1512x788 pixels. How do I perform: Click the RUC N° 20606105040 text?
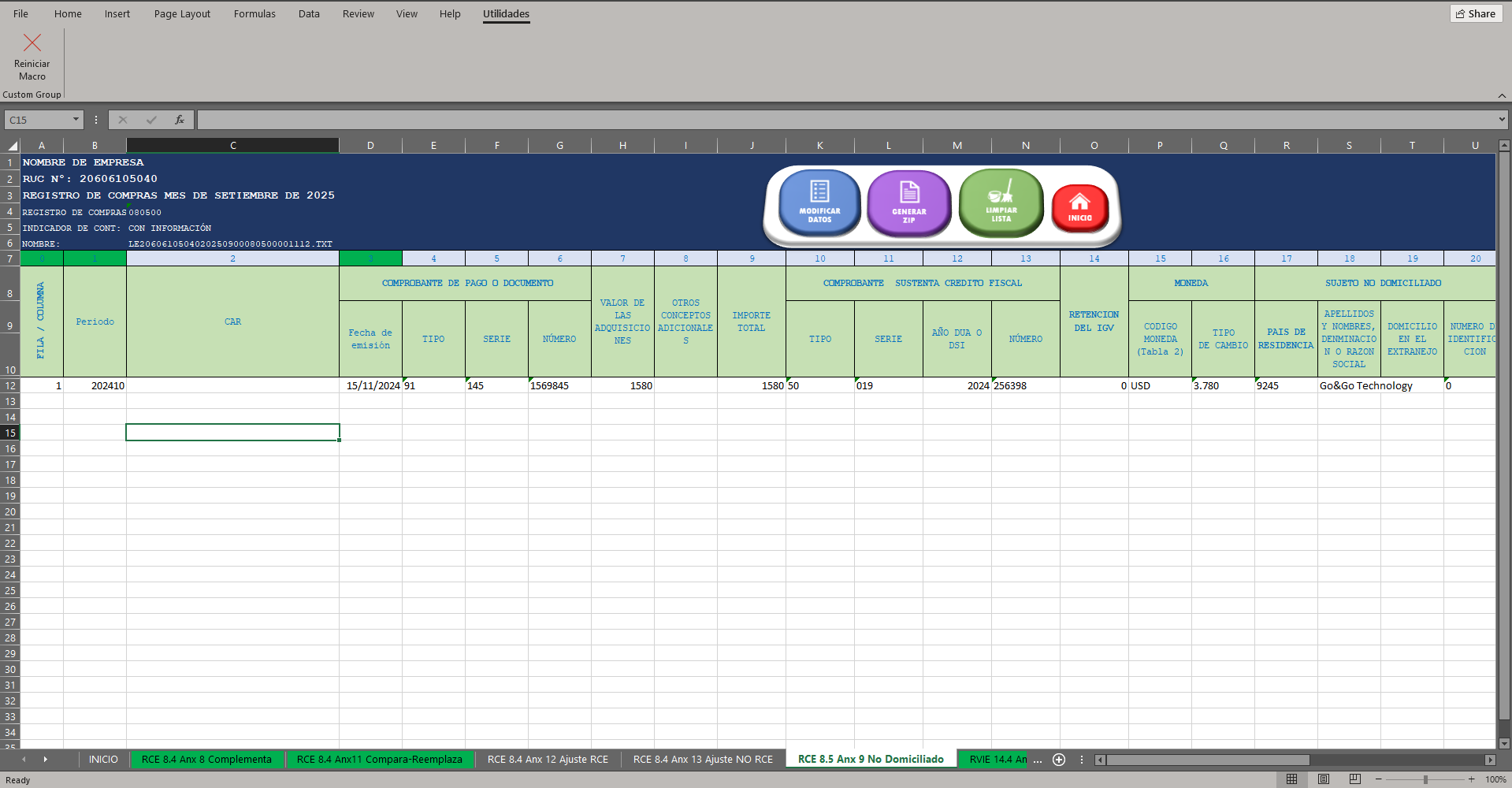[x=90, y=179]
